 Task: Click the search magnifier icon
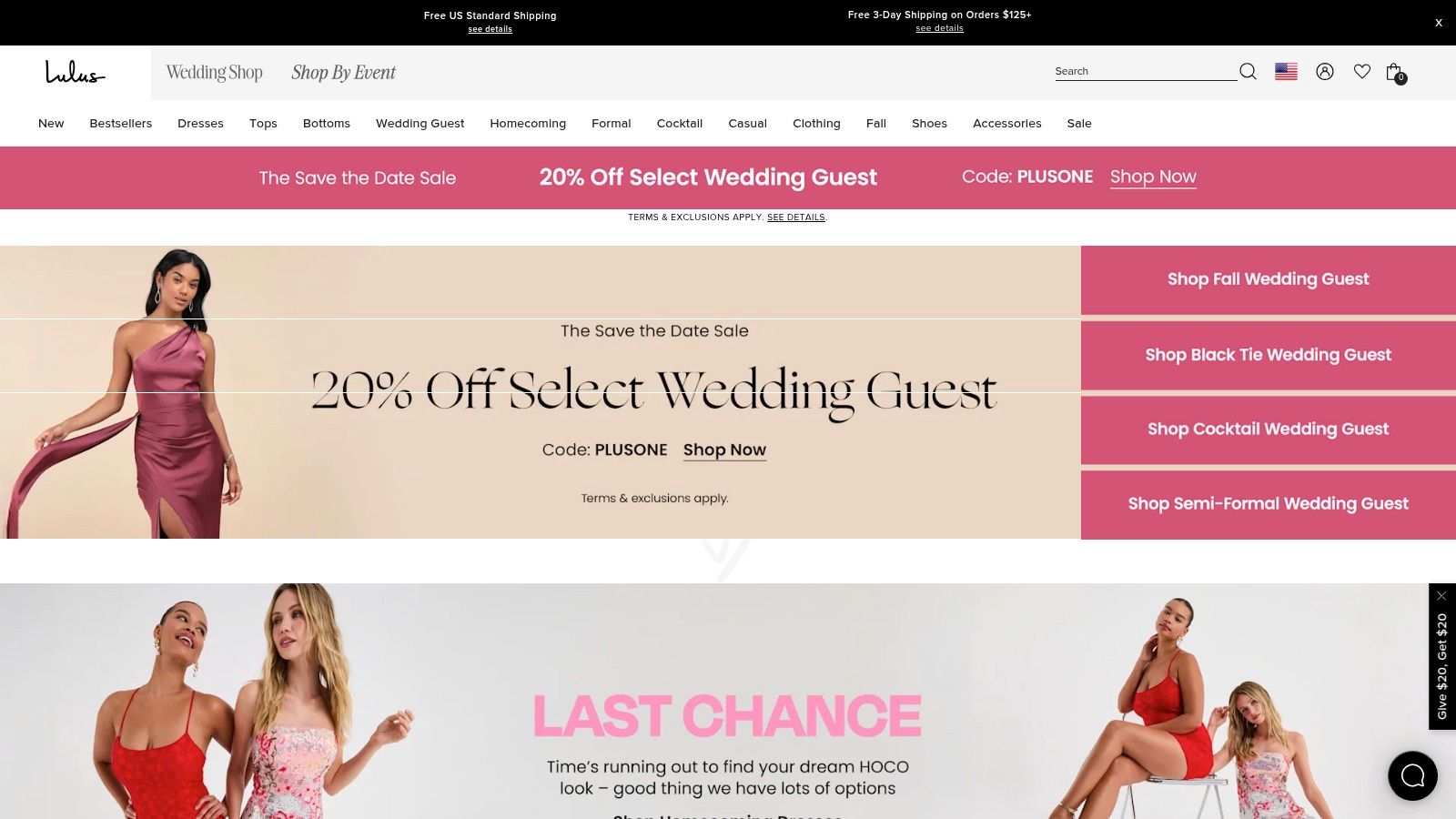(1248, 71)
